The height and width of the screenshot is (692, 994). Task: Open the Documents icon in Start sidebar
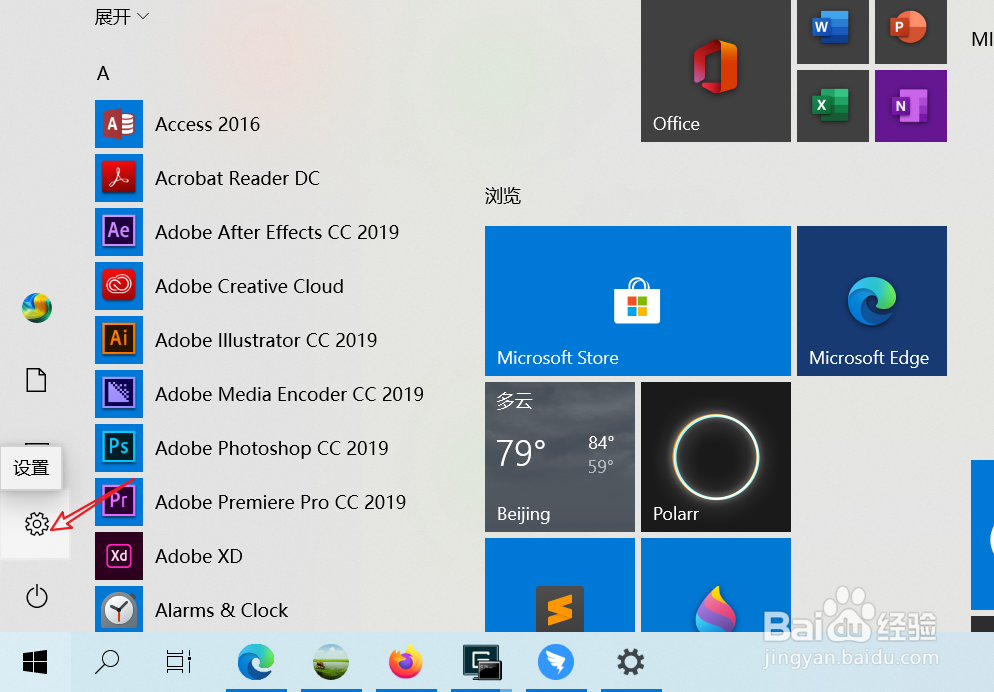36,380
